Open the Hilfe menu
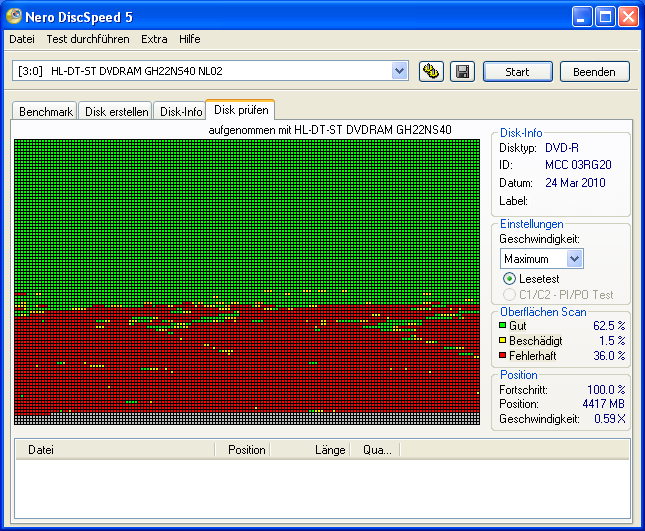 (x=190, y=39)
